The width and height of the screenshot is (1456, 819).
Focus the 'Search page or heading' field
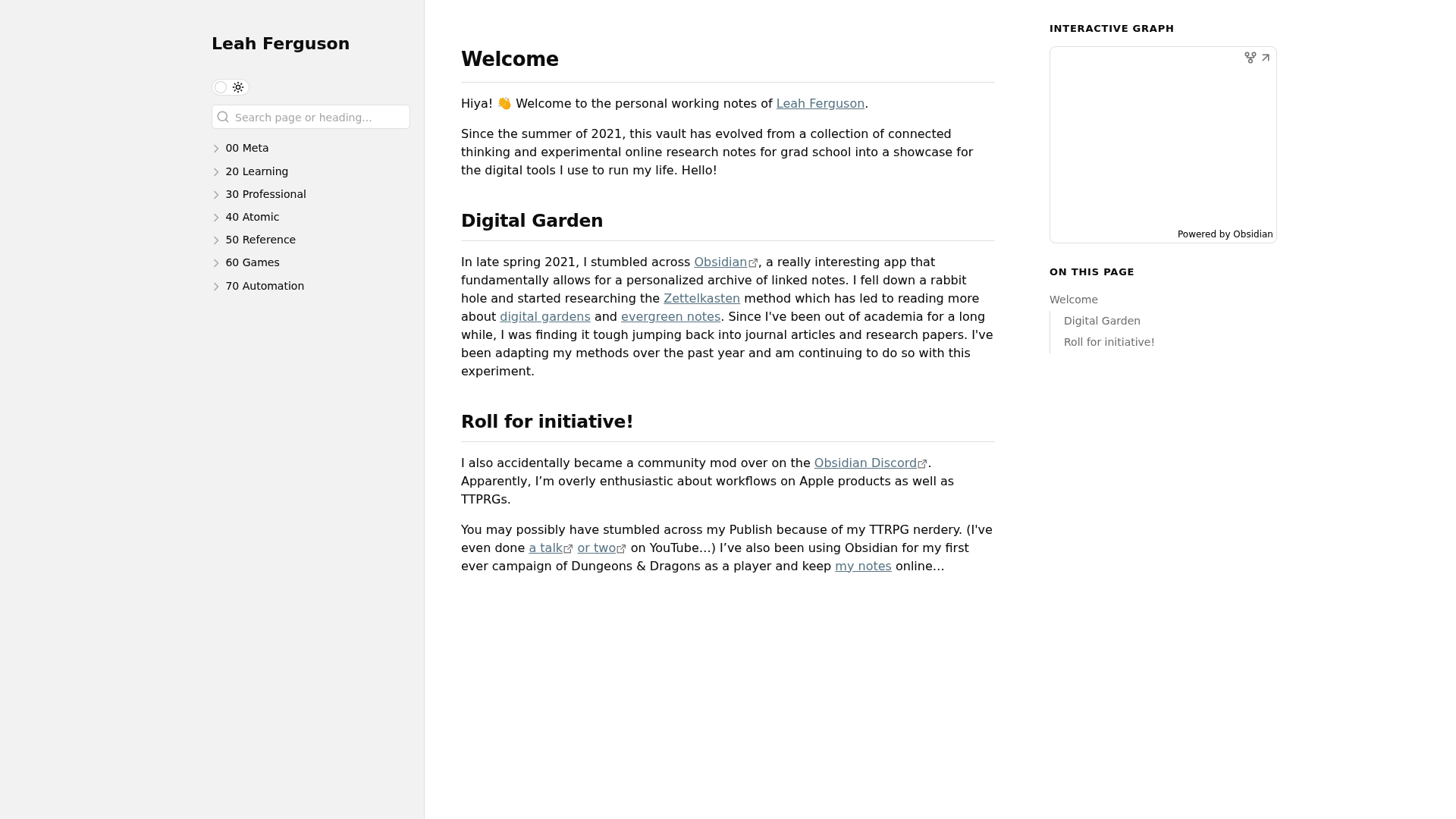click(x=311, y=117)
